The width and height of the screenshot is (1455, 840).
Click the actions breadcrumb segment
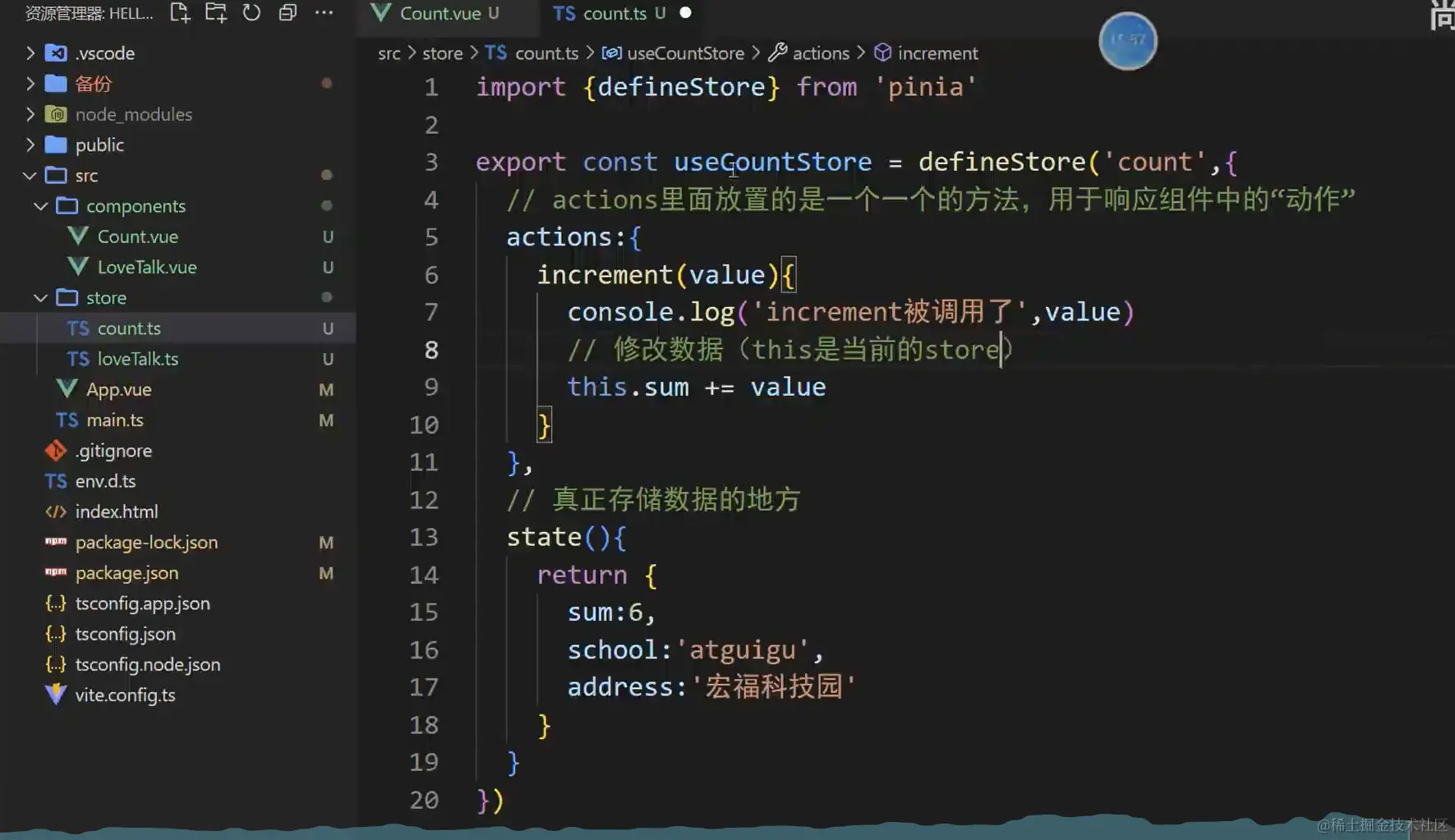pos(820,53)
